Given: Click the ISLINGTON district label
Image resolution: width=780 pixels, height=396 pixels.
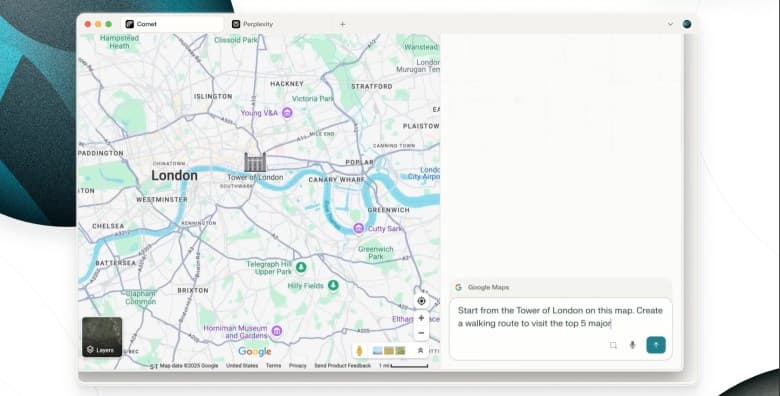Looking at the screenshot, I should (213, 96).
